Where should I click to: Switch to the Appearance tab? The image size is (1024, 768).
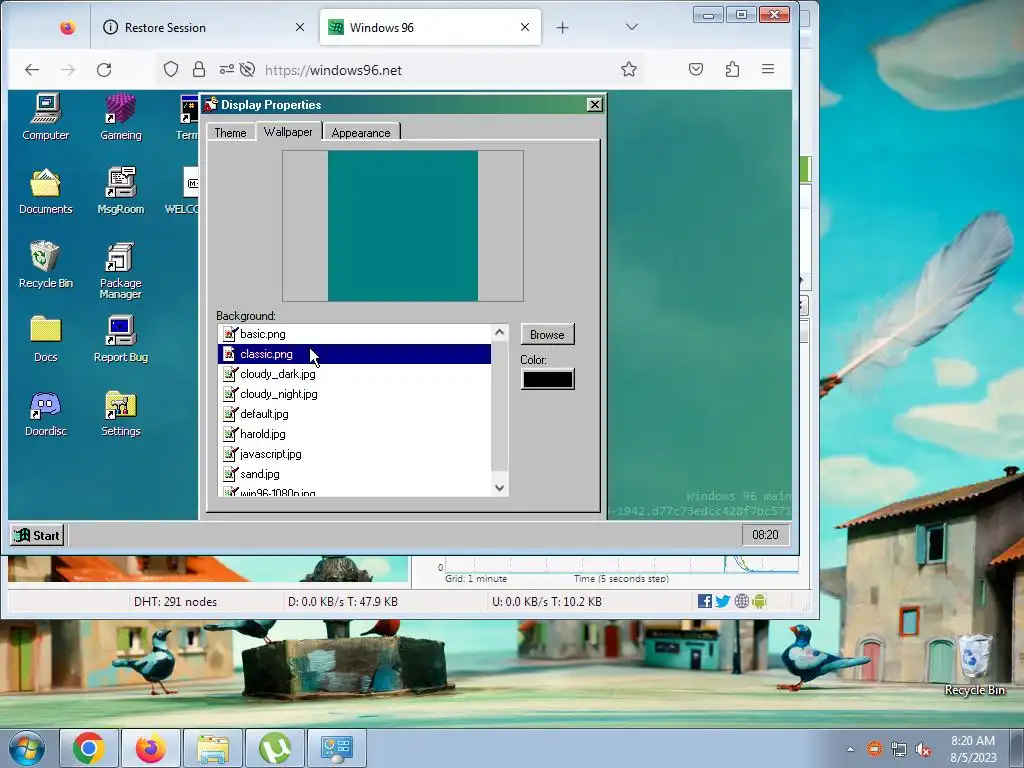(361, 133)
